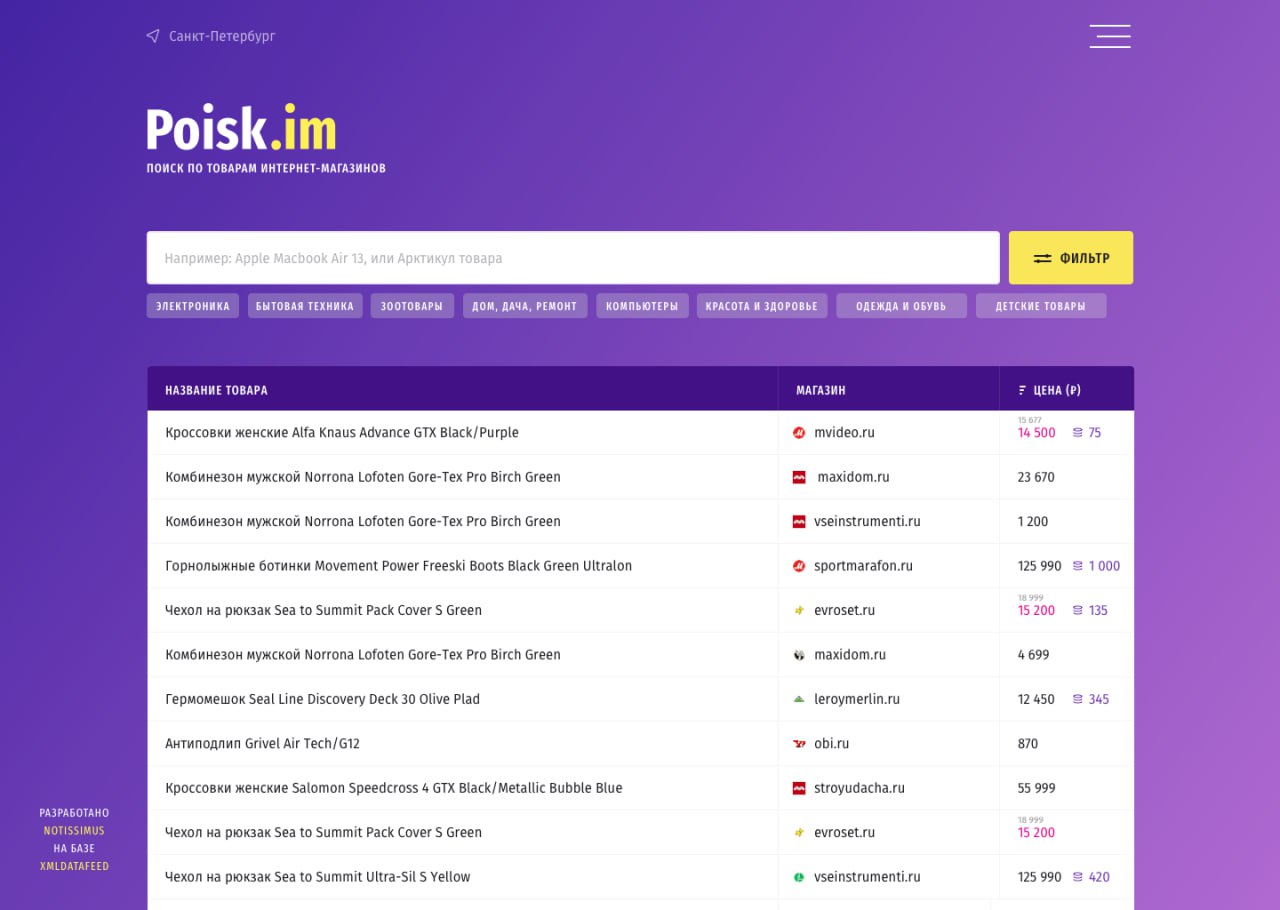
Task: Sort by the Магазин column header
Action: coord(821,390)
